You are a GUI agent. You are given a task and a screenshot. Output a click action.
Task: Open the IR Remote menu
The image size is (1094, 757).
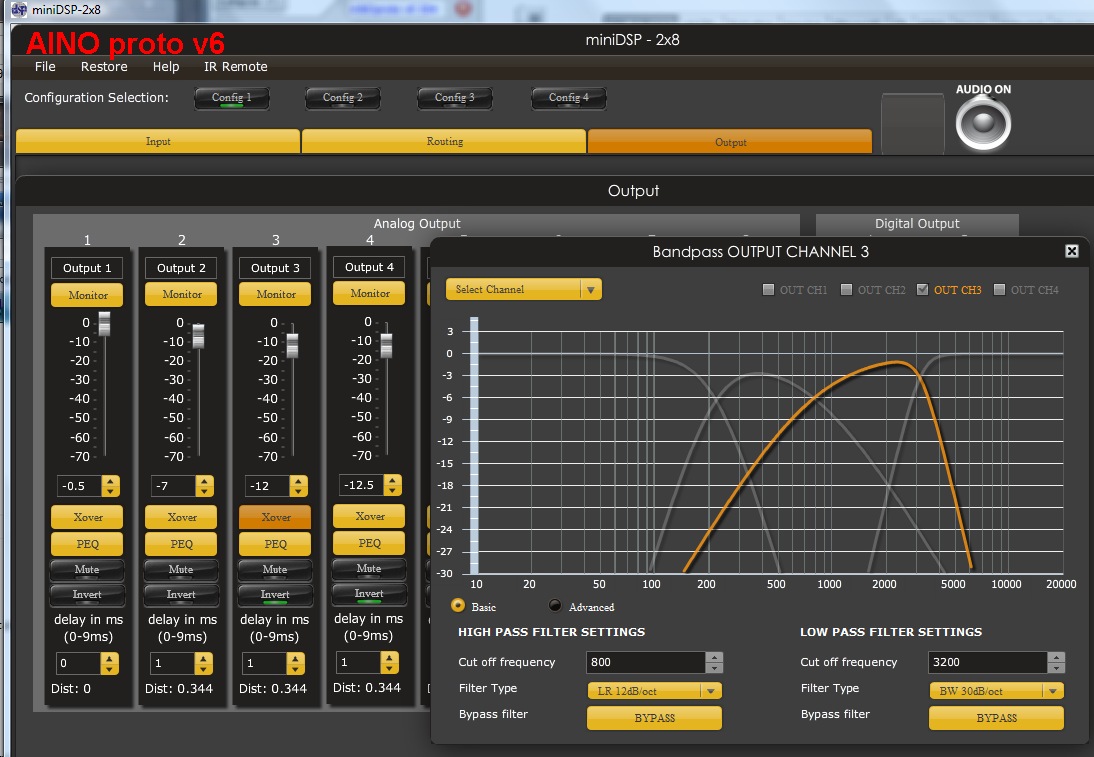(236, 66)
